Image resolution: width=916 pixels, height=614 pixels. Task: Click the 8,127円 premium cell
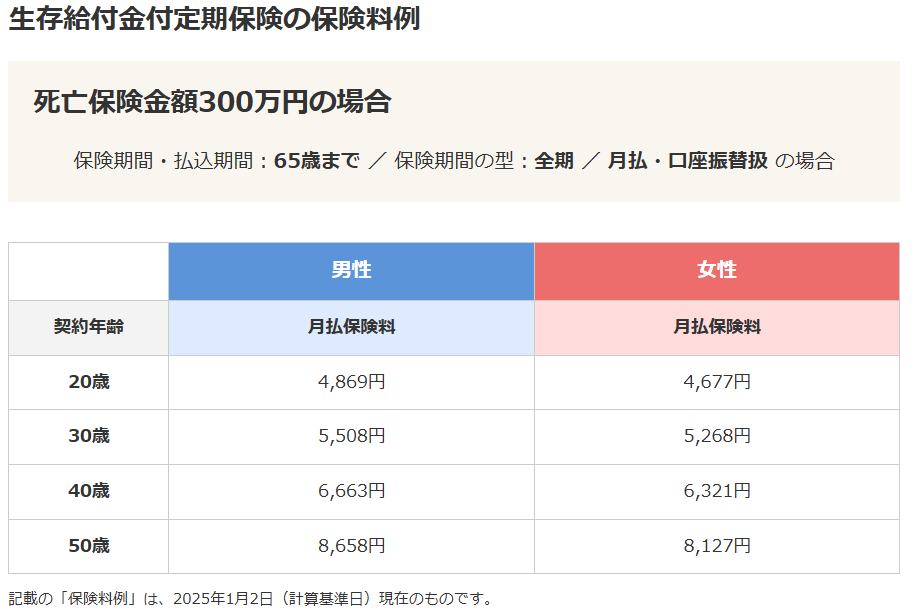(x=716, y=546)
